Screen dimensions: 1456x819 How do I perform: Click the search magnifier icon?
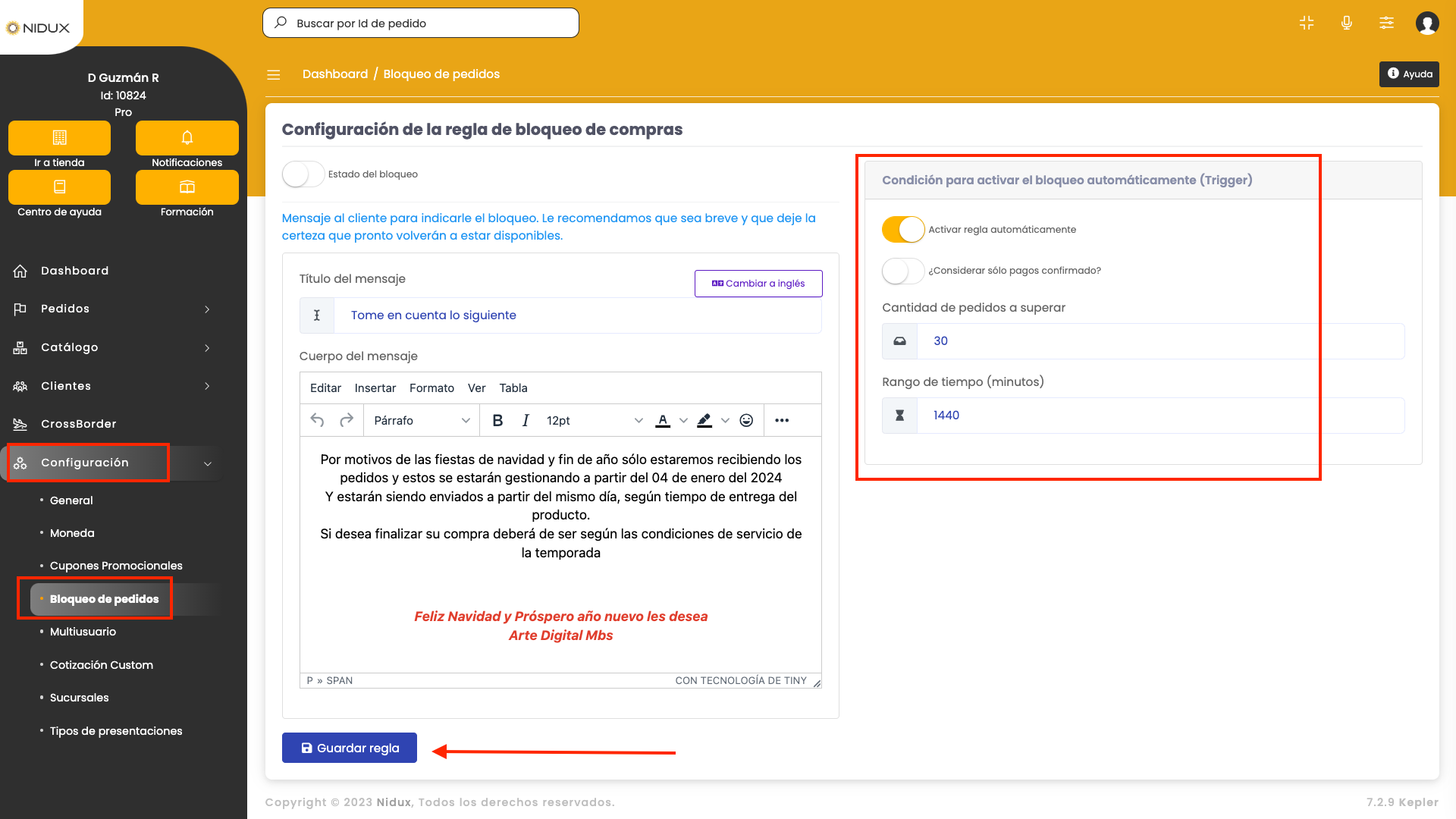click(281, 23)
